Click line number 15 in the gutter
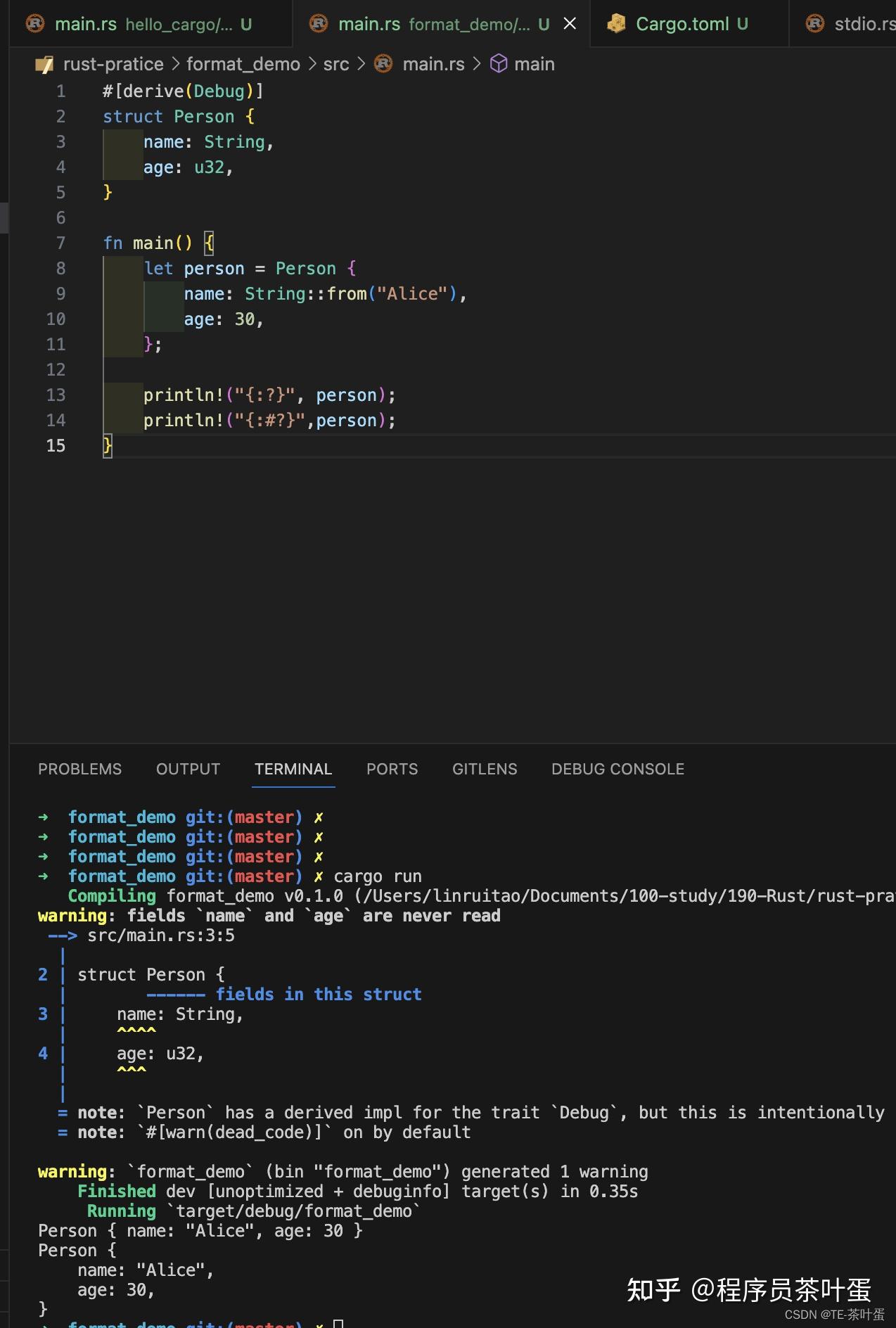 [56, 446]
